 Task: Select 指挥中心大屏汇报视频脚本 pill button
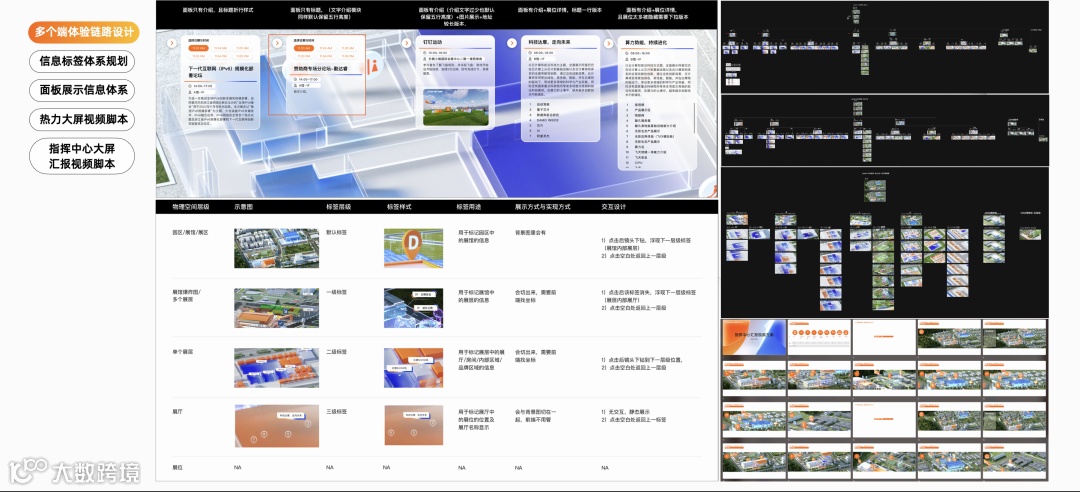point(82,156)
